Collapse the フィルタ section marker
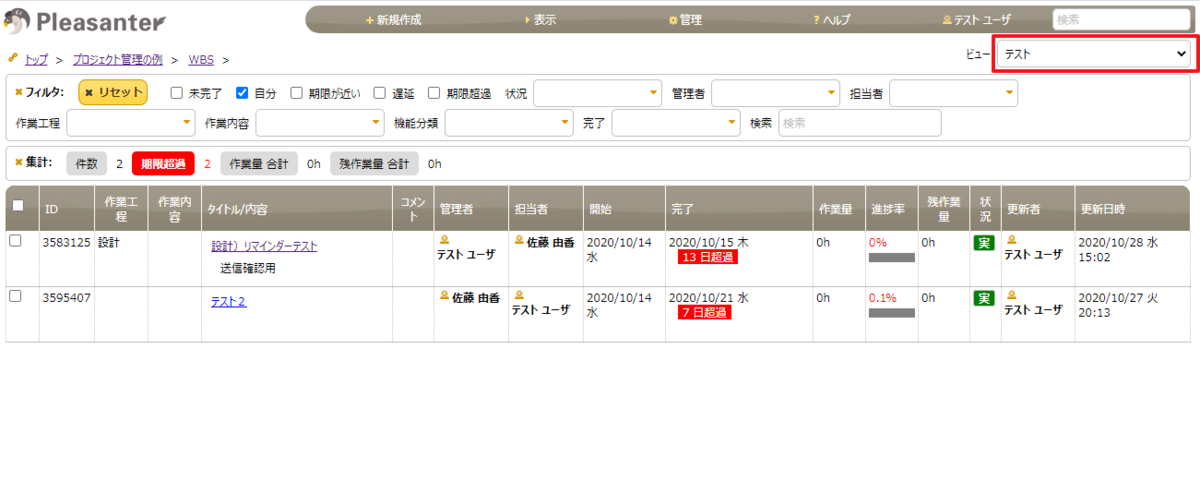 point(19,92)
